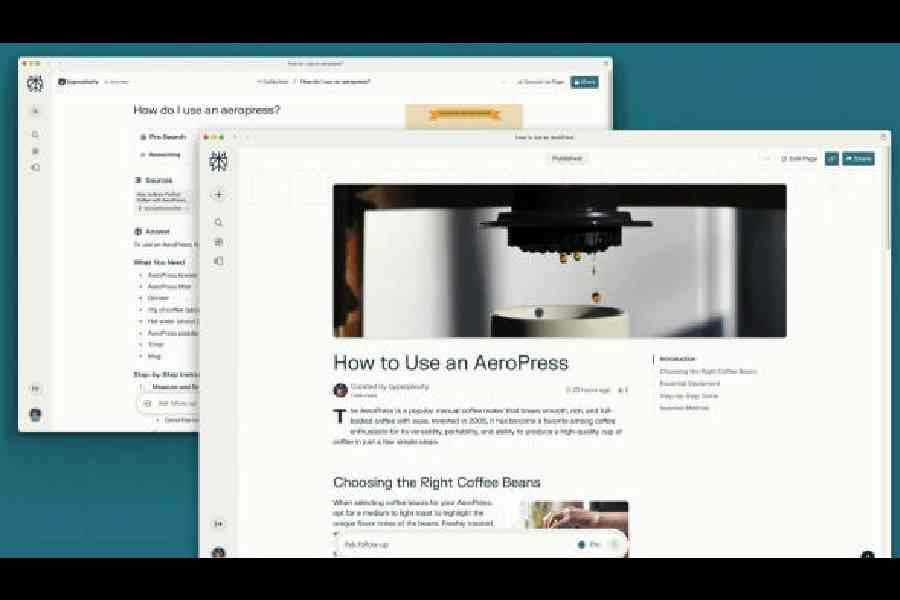Open Library icon in the back window sidebar
Image resolution: width=900 pixels, height=600 pixels.
pyautogui.click(x=36, y=168)
